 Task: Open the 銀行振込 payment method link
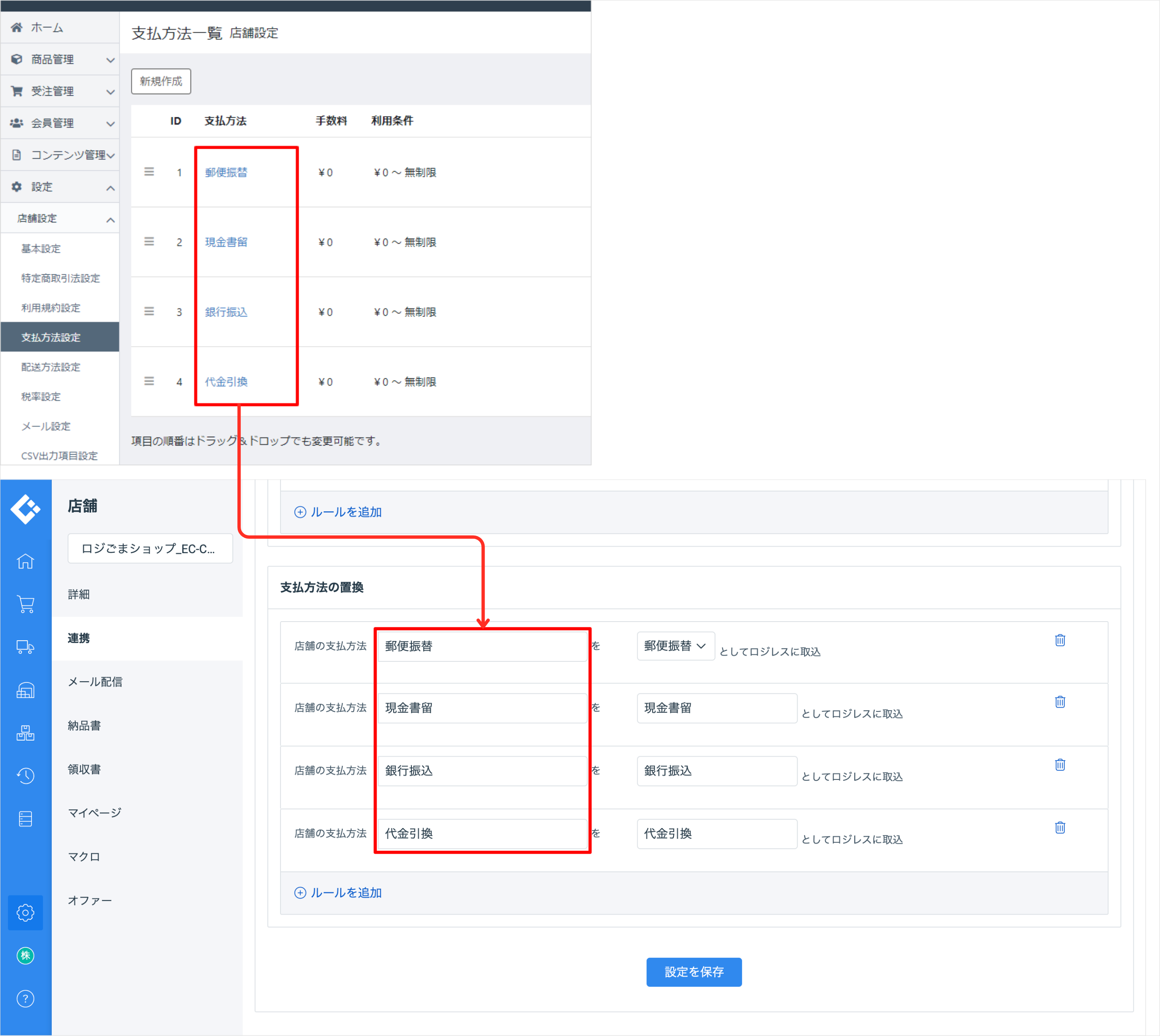click(x=226, y=312)
